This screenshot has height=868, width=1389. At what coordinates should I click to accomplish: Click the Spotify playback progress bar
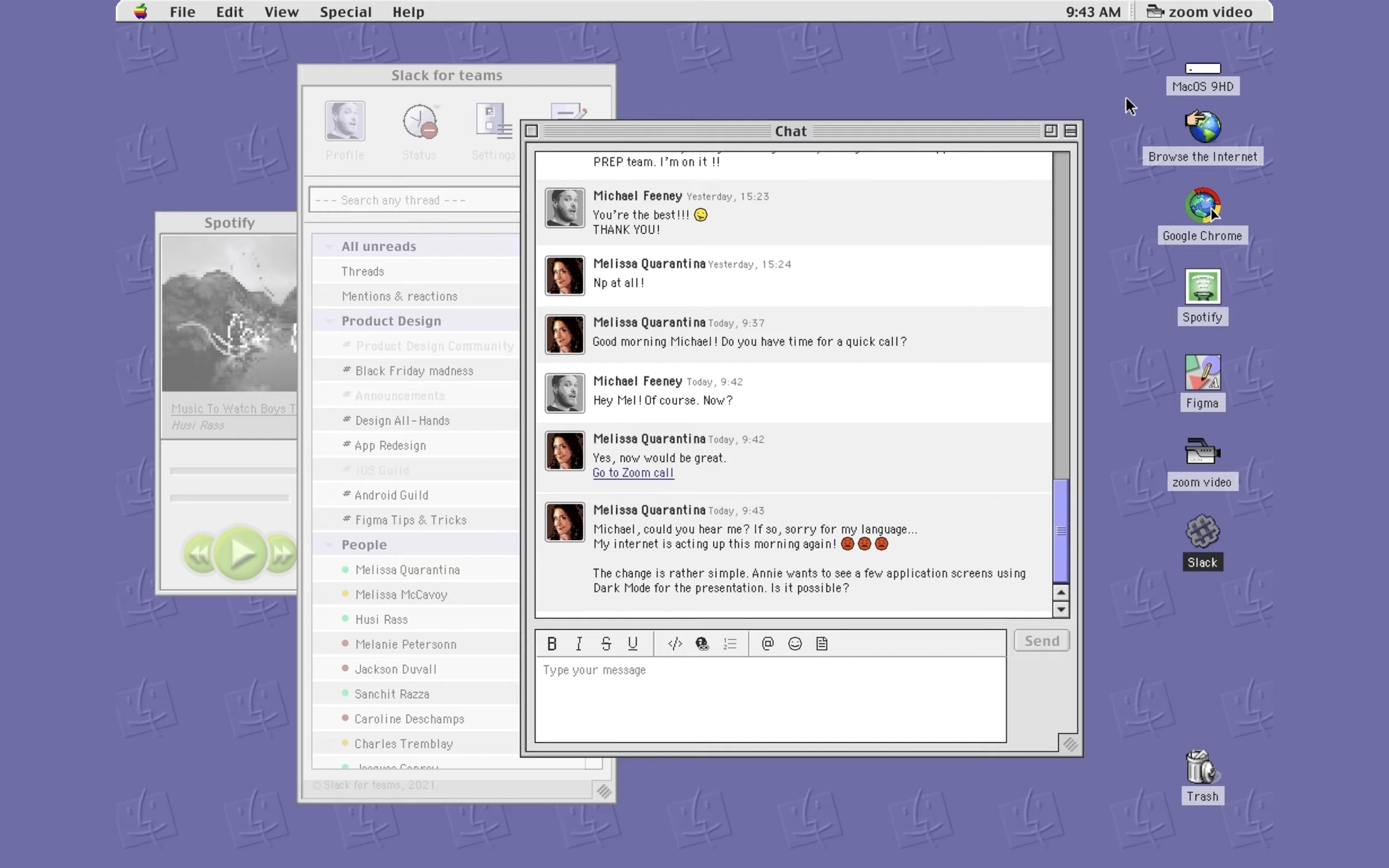click(233, 471)
